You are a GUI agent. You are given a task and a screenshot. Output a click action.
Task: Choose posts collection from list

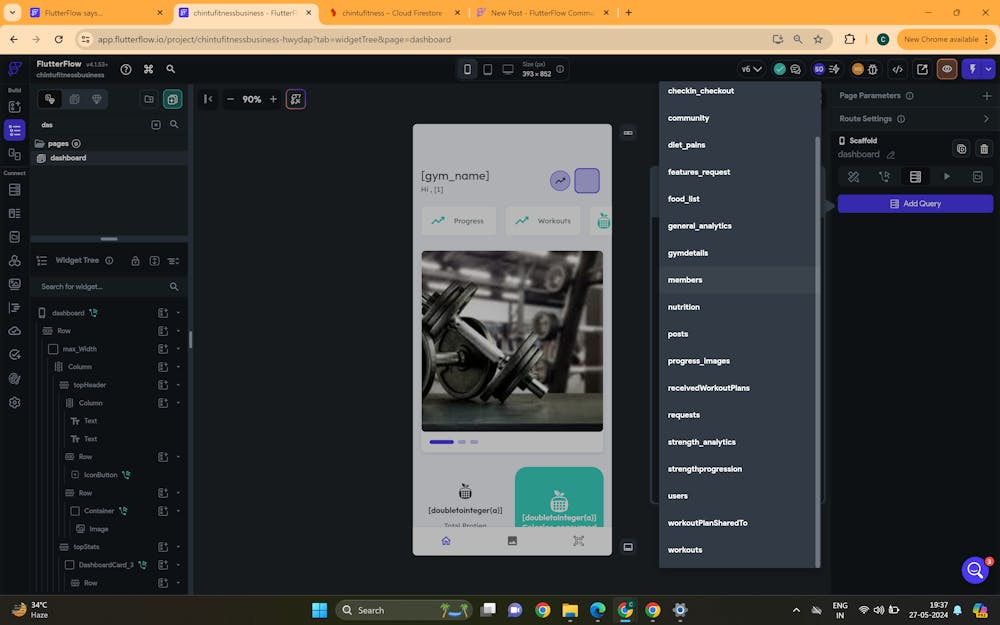click(x=737, y=334)
